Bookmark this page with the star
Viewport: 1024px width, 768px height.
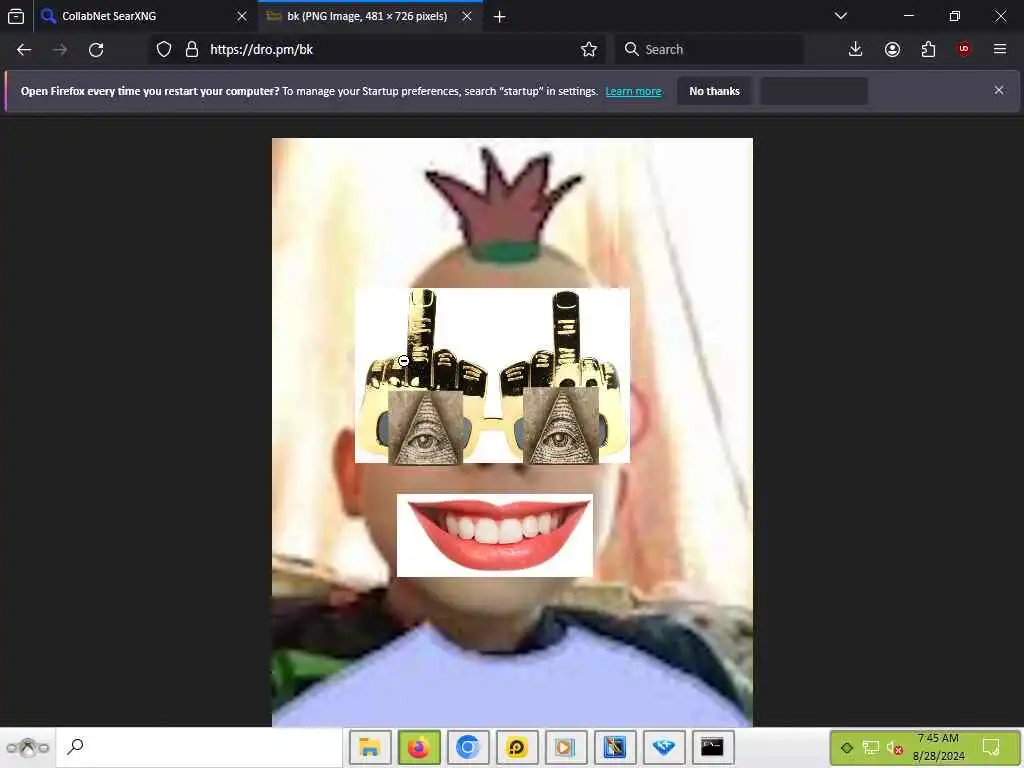pyautogui.click(x=588, y=50)
